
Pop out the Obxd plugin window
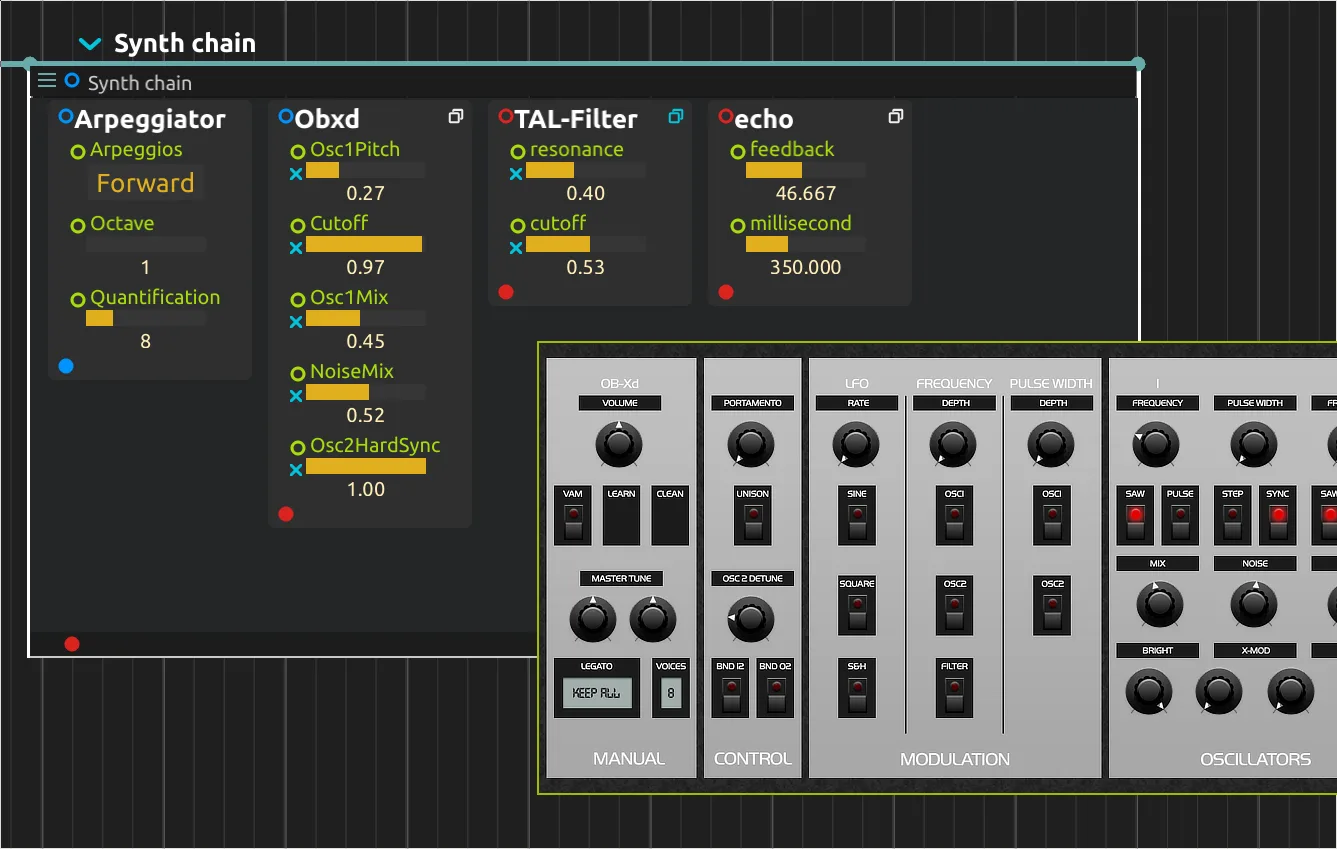pos(456,117)
